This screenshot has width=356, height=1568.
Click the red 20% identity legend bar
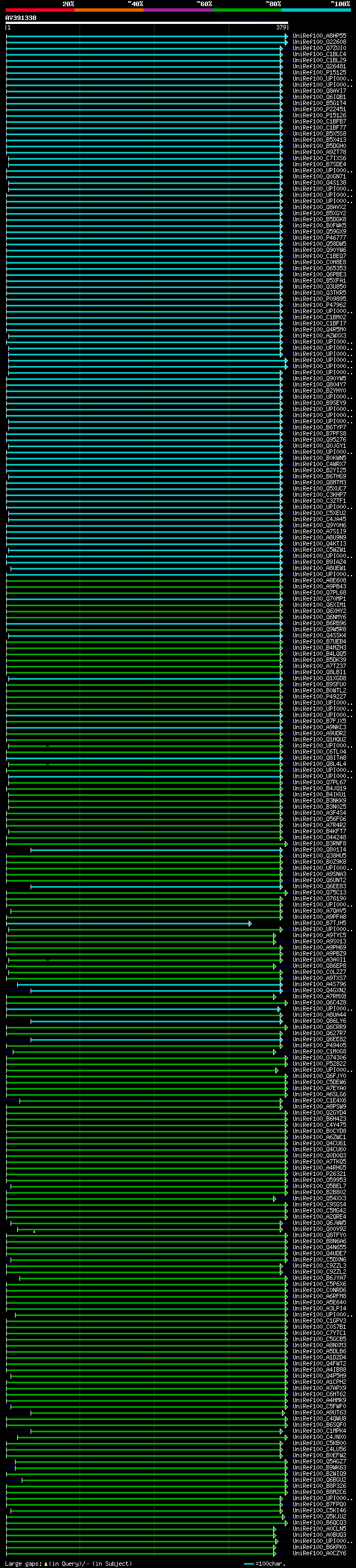39,10
